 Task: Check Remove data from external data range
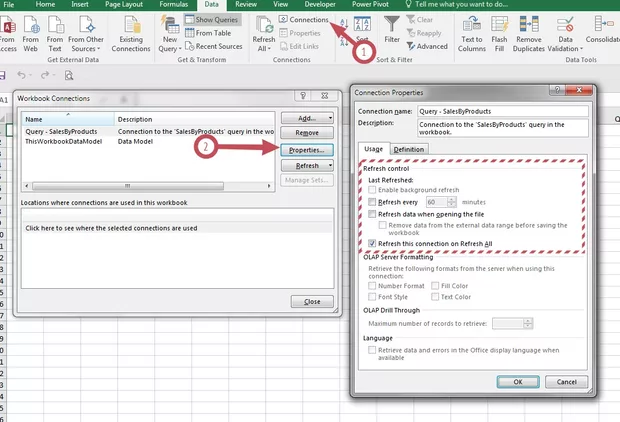pos(382,225)
